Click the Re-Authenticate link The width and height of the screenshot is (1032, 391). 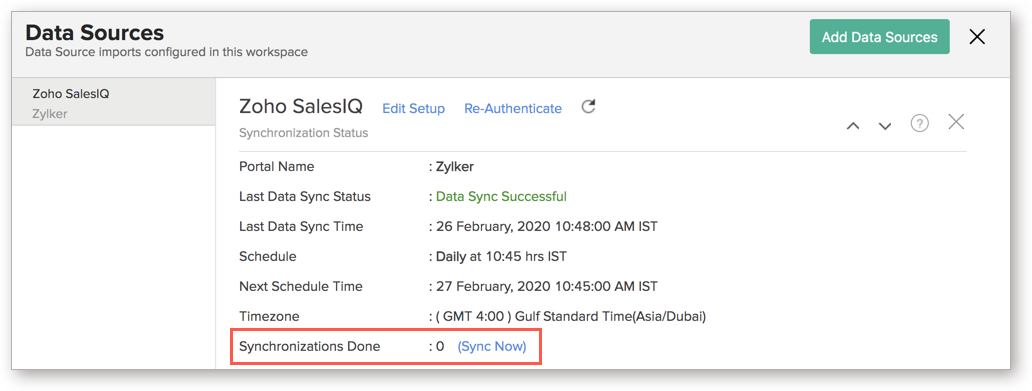[513, 109]
